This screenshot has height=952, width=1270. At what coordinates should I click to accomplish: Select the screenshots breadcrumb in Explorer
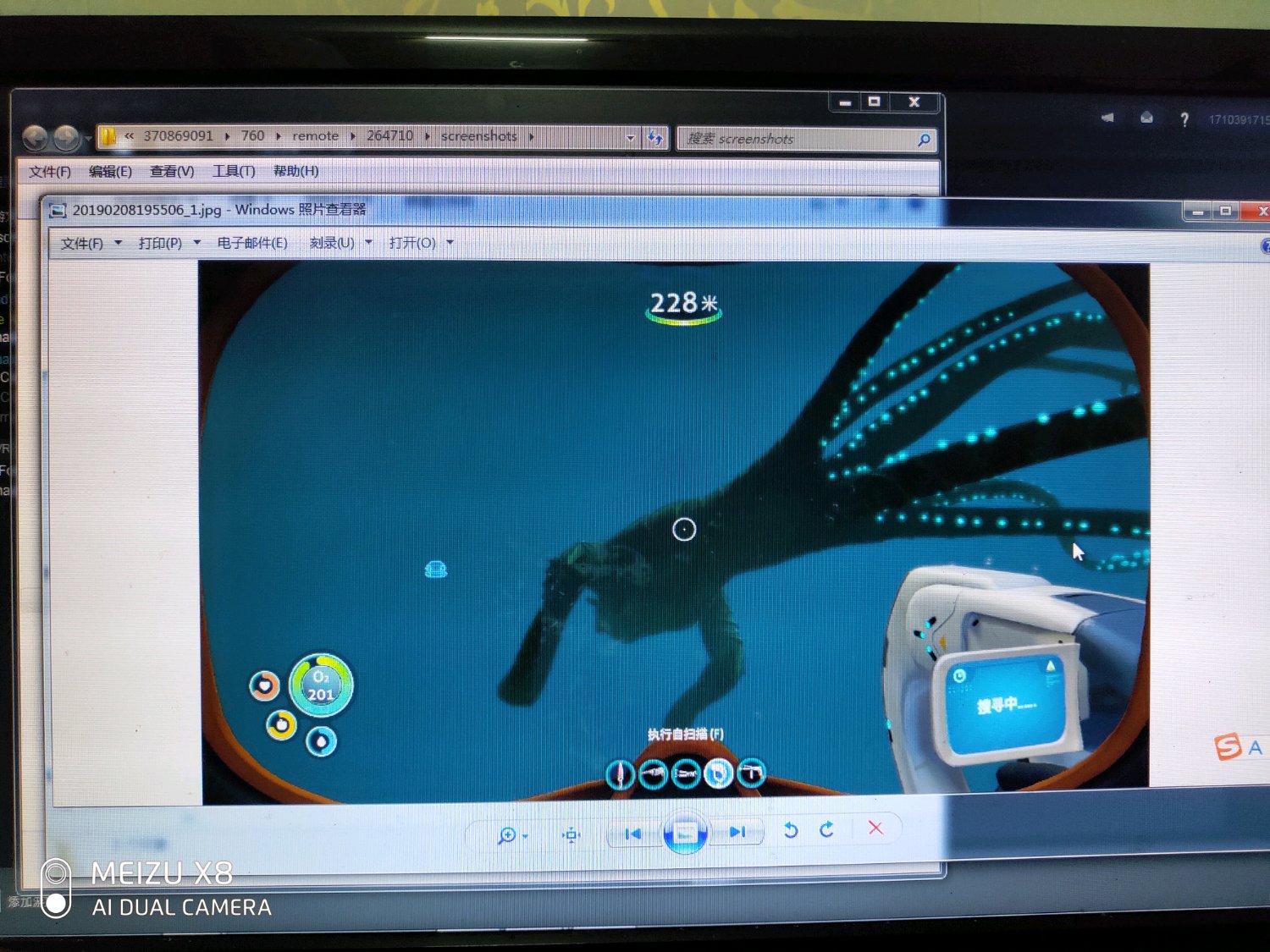(478, 136)
